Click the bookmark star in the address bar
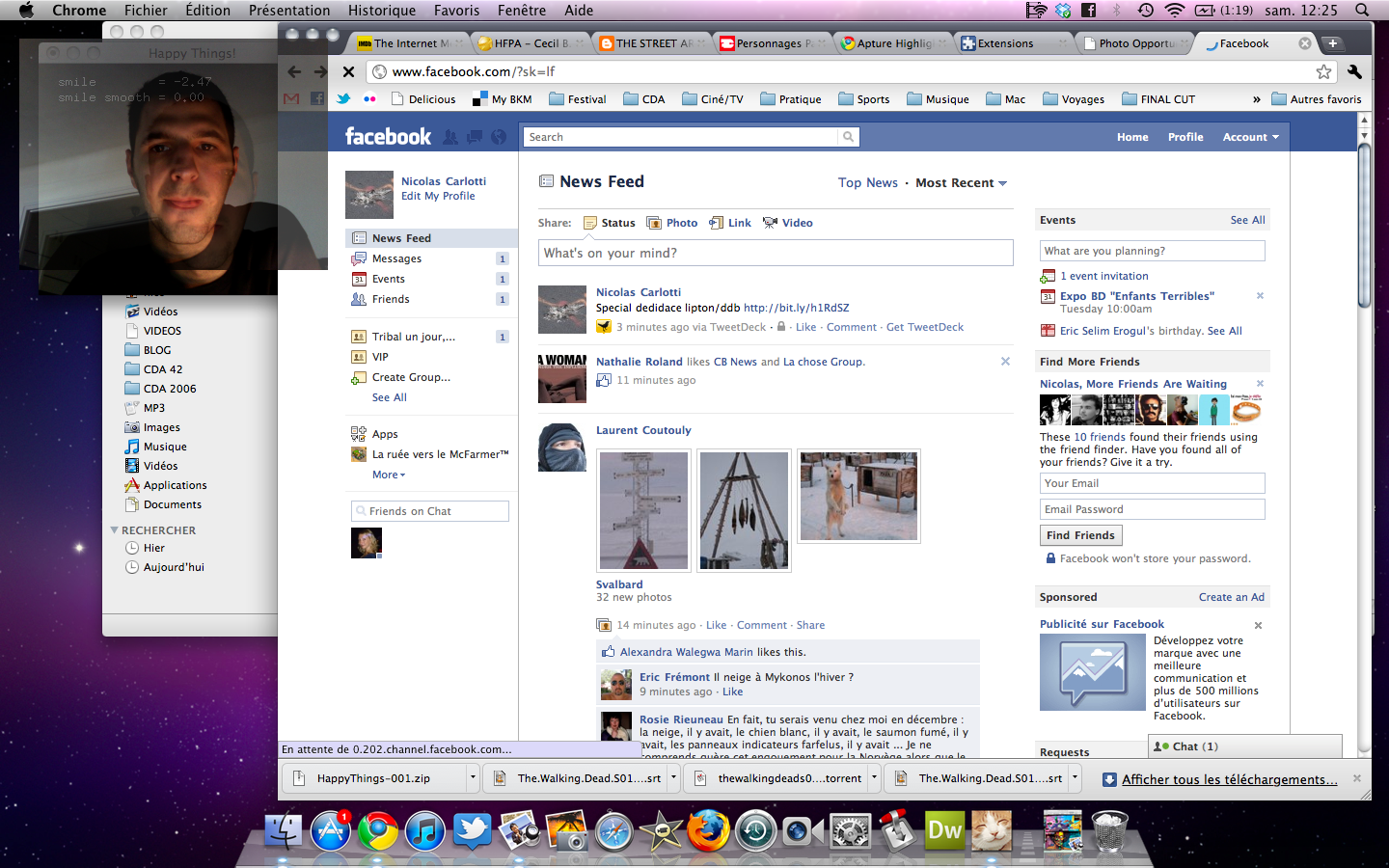 [1323, 72]
